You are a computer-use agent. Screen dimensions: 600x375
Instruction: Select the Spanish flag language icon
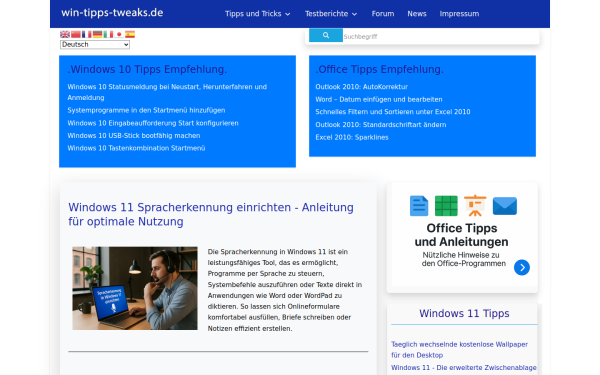click(130, 34)
